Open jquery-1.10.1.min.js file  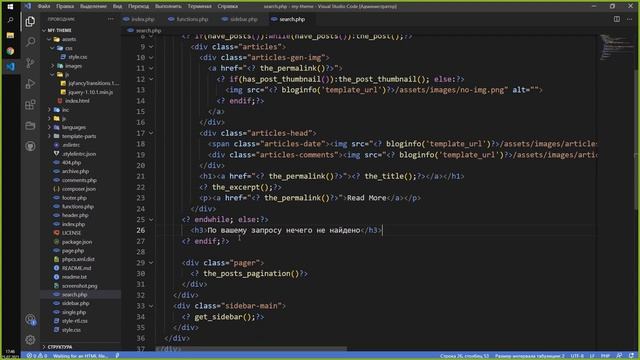click(91, 92)
